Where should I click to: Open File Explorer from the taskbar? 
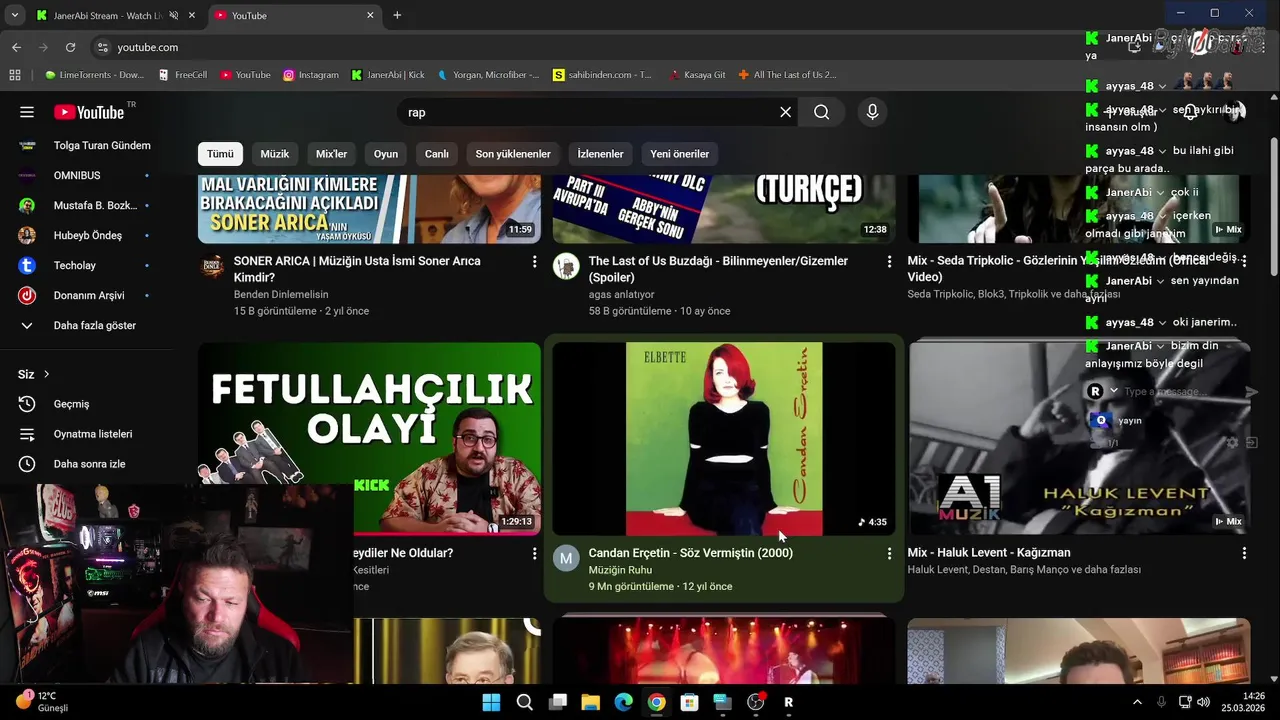(x=590, y=702)
